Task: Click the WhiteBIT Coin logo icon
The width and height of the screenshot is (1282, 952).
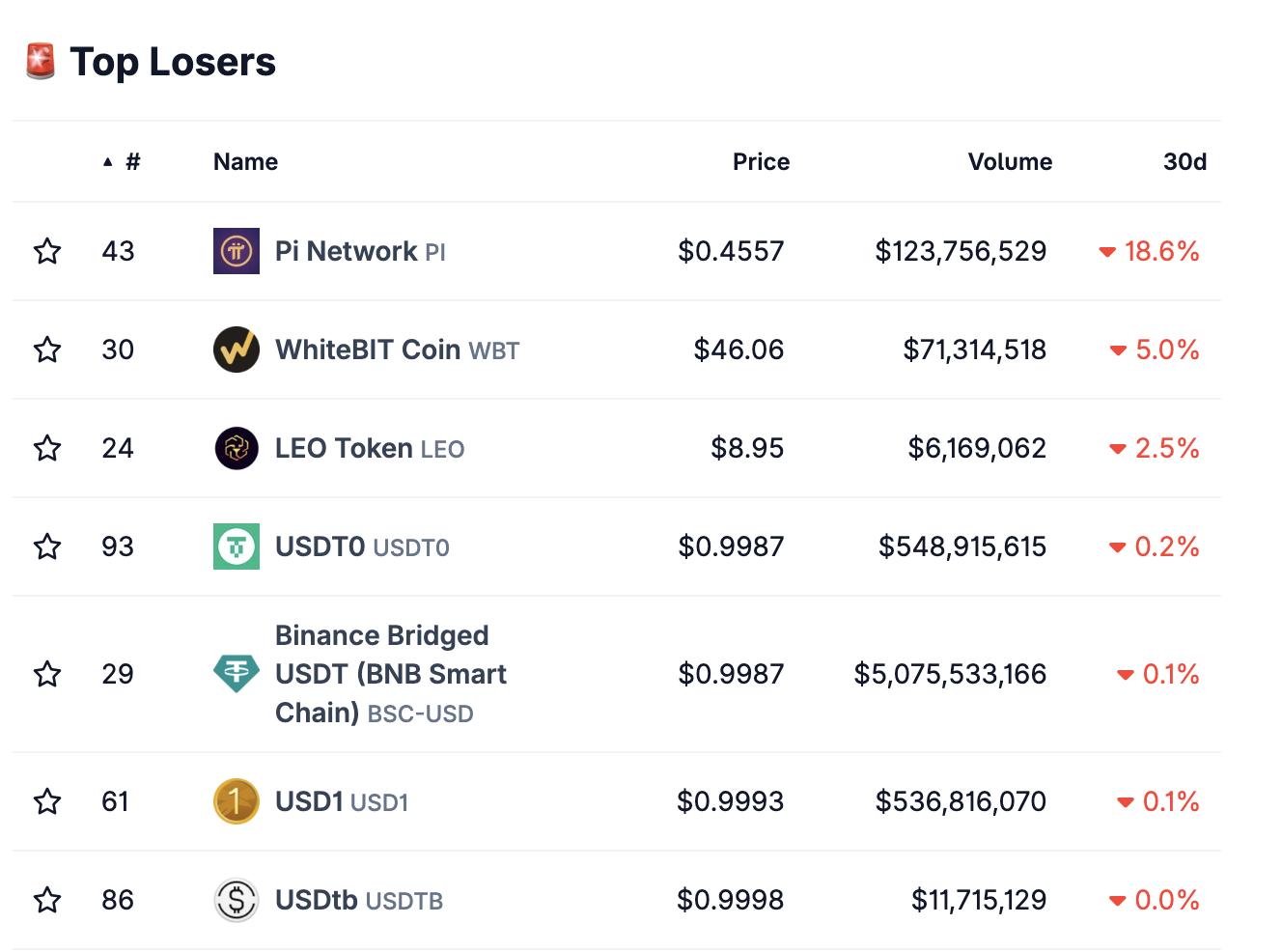Action: 237,350
